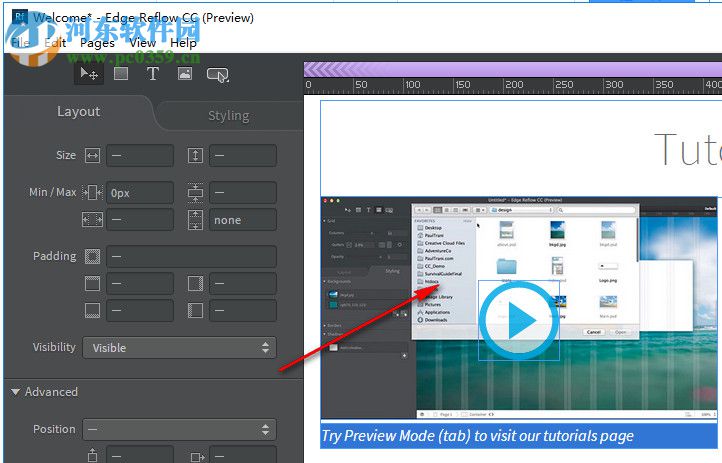Viewport: 722px width, 463px height.
Task: Open the Edit menu
Action: tap(55, 43)
